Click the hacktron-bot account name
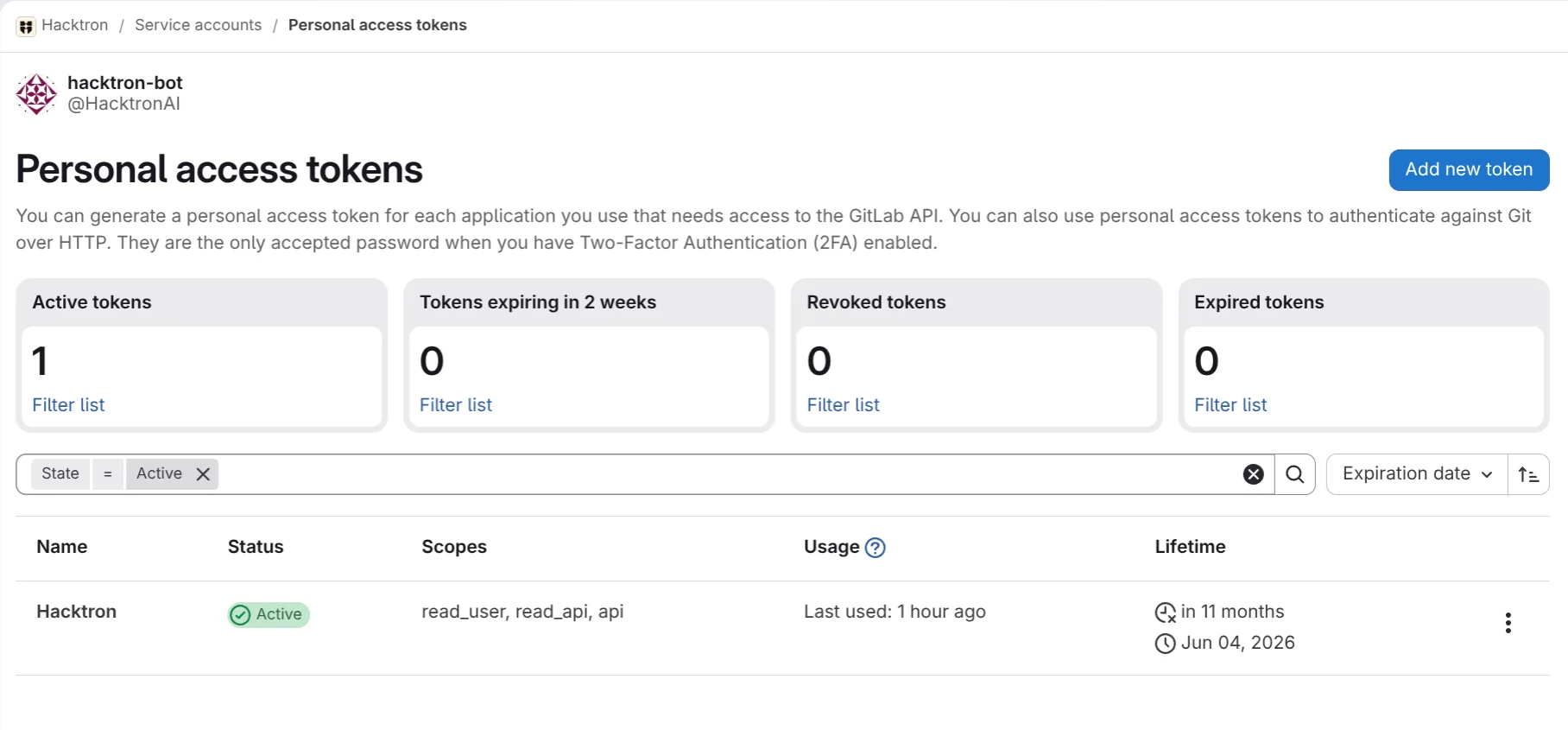 (x=125, y=83)
